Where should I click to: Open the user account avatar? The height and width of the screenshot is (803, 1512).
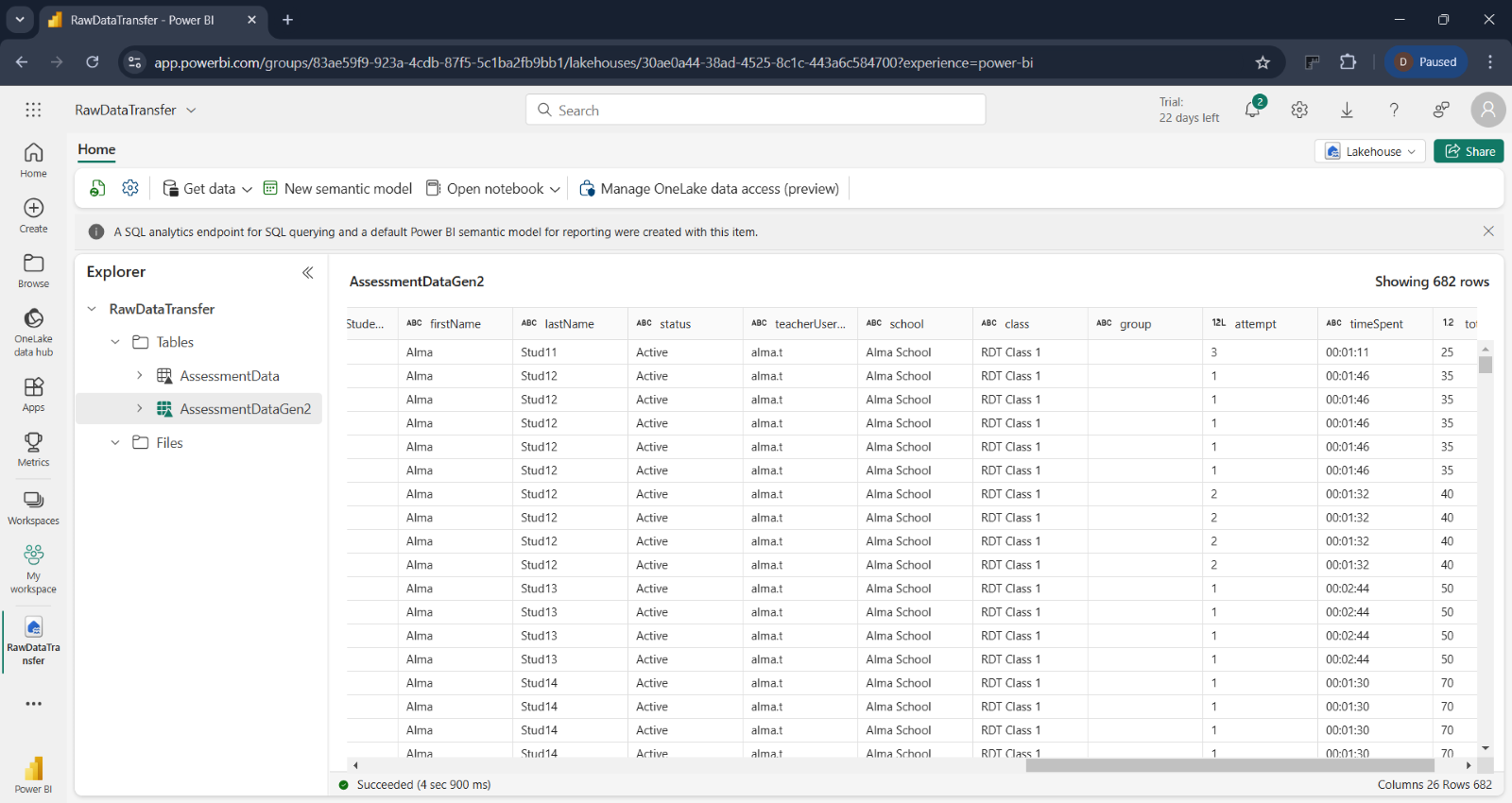tap(1487, 110)
